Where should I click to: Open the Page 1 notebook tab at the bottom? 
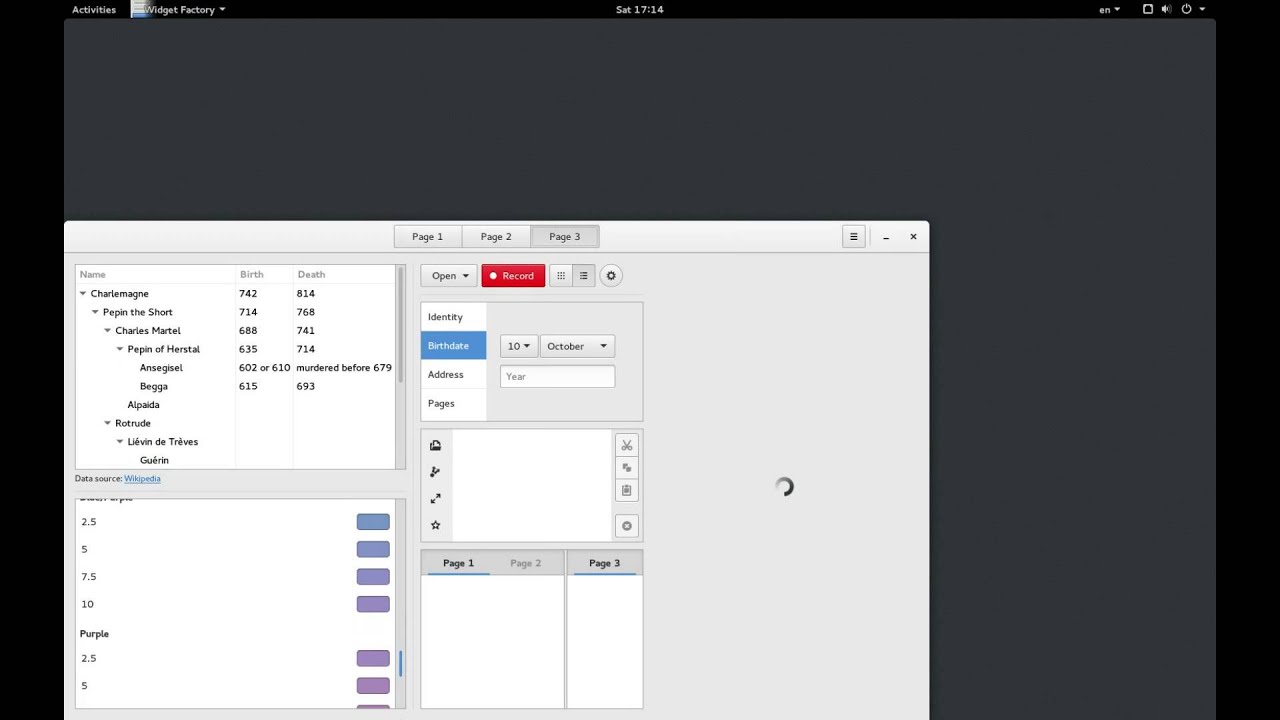[458, 563]
